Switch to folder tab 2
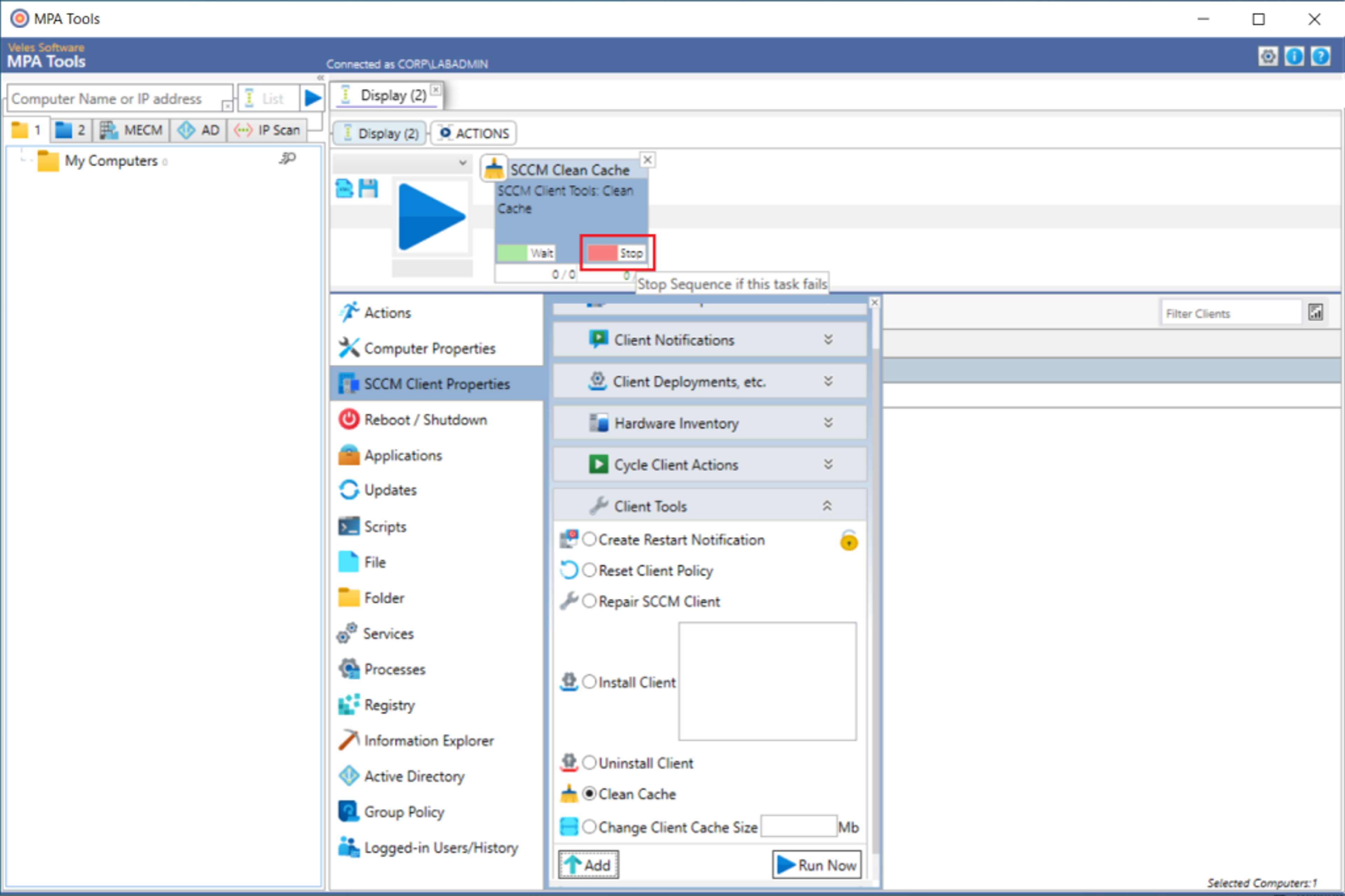 (x=70, y=130)
